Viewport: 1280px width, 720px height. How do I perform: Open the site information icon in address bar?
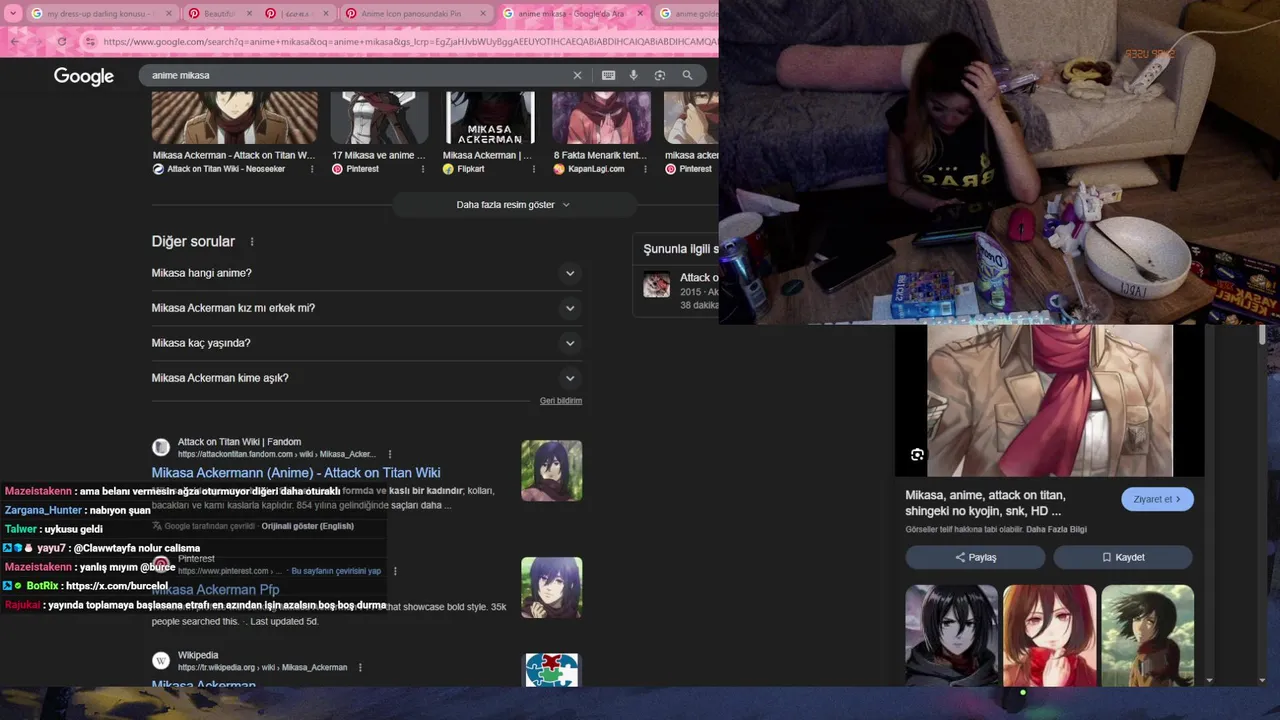pos(90,42)
